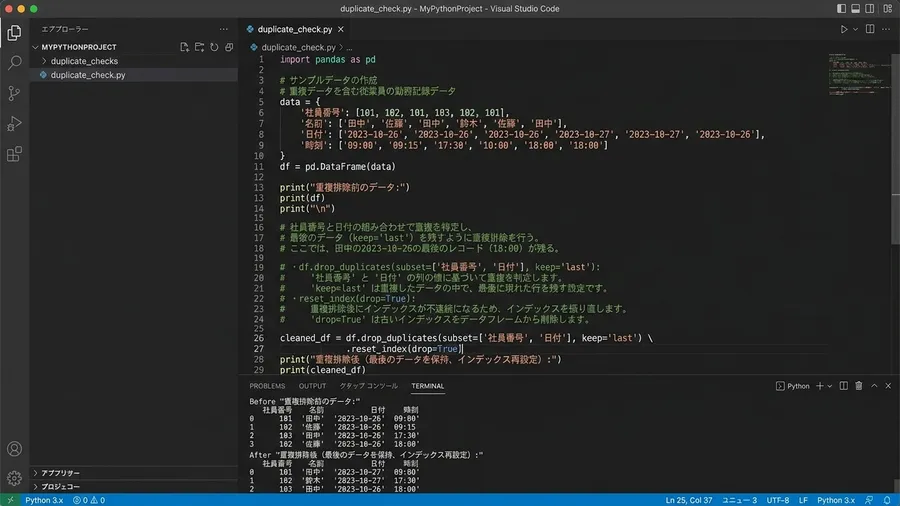Open the feedback icon in status bar

click(870, 500)
